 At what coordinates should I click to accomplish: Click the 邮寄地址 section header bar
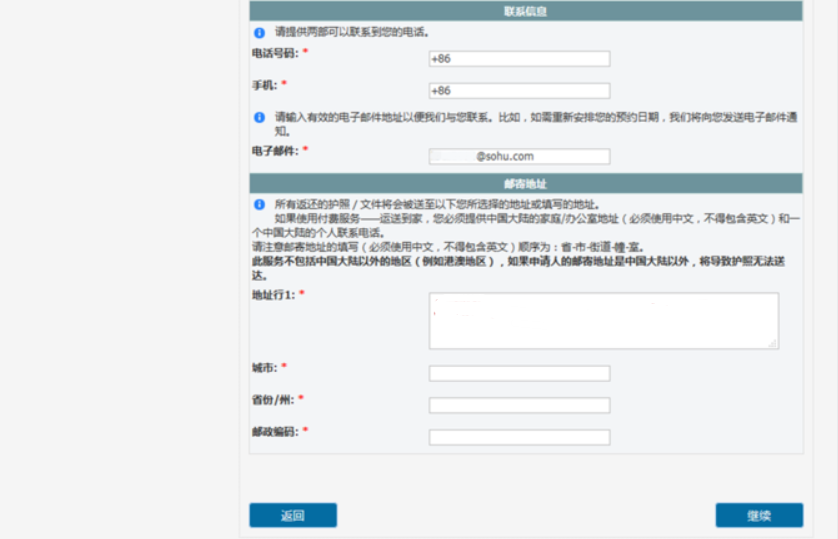pos(525,184)
